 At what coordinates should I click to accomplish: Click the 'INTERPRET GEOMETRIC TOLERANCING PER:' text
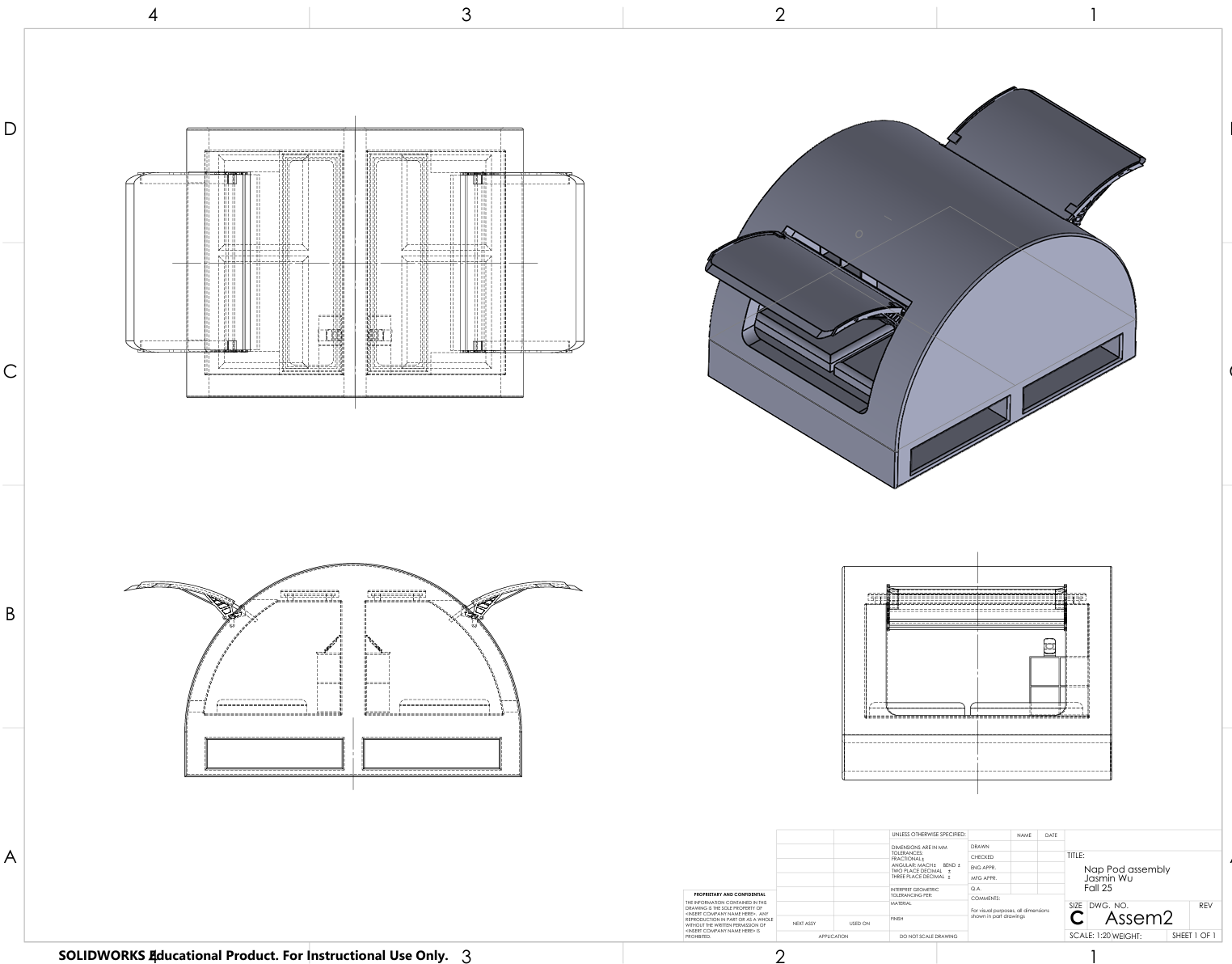coord(915,893)
